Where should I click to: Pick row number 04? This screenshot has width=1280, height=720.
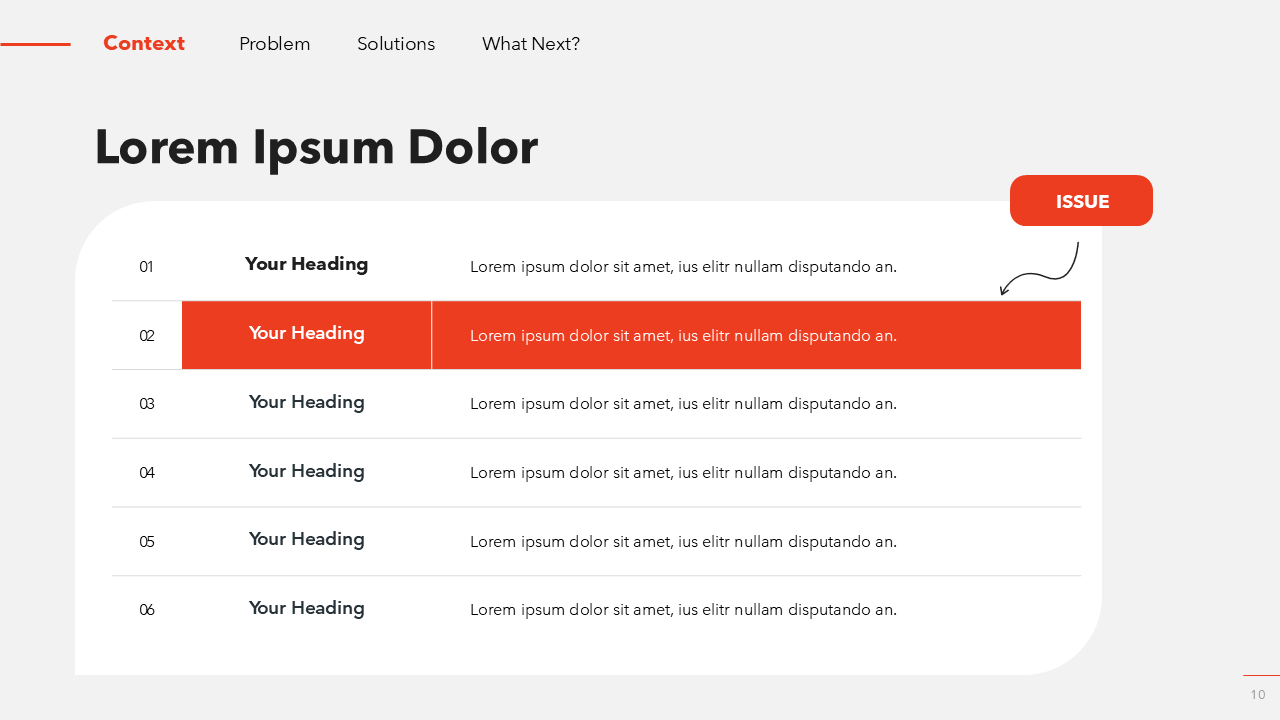[147, 473]
